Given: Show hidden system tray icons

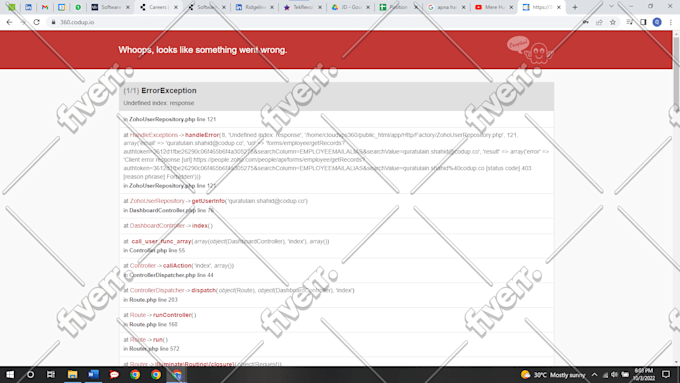Looking at the screenshot, I should click(x=594, y=375).
